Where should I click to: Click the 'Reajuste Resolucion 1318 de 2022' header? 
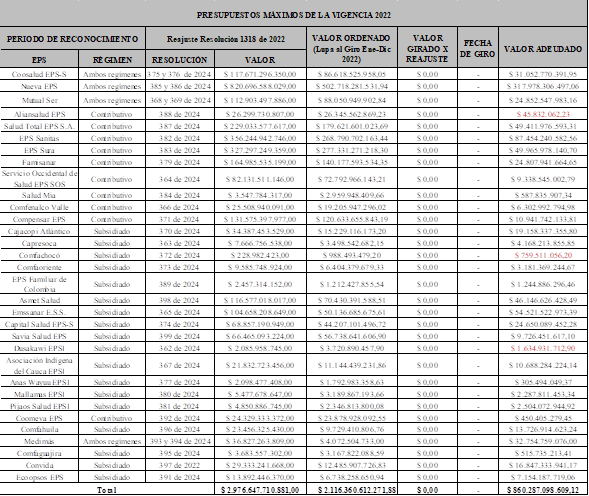point(226,39)
